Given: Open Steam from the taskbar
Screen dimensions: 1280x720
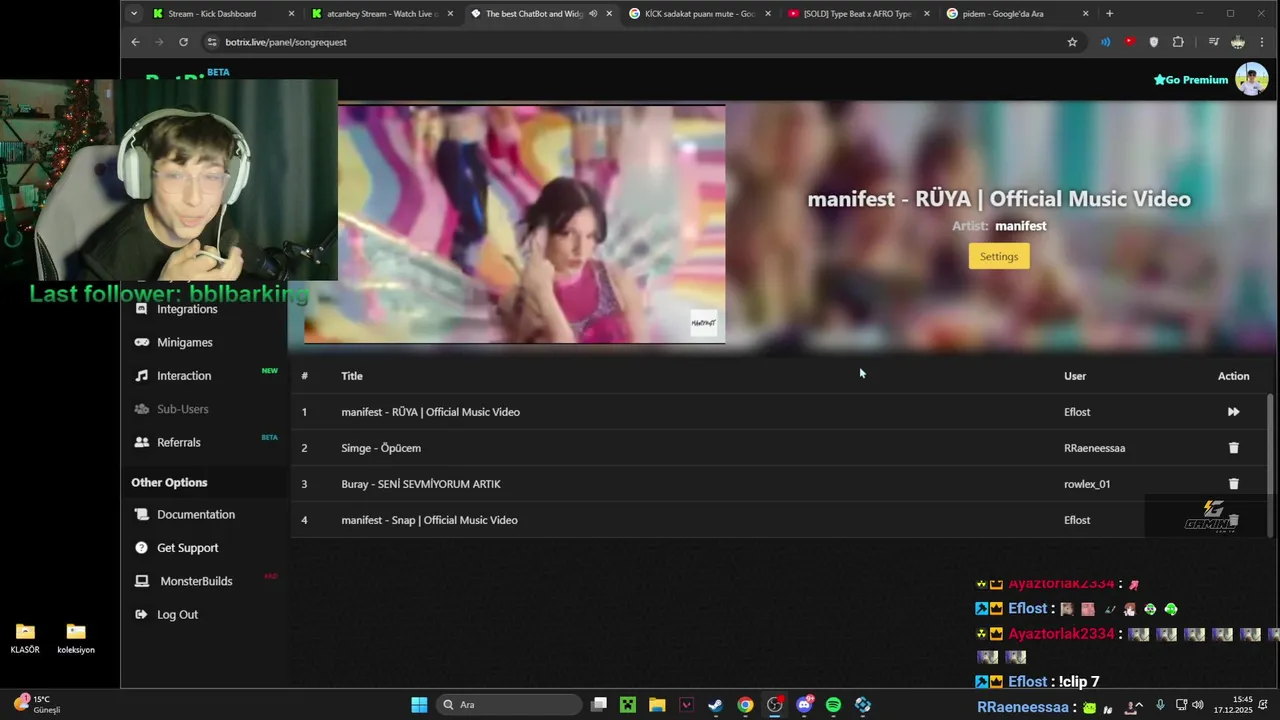Looking at the screenshot, I should [715, 705].
